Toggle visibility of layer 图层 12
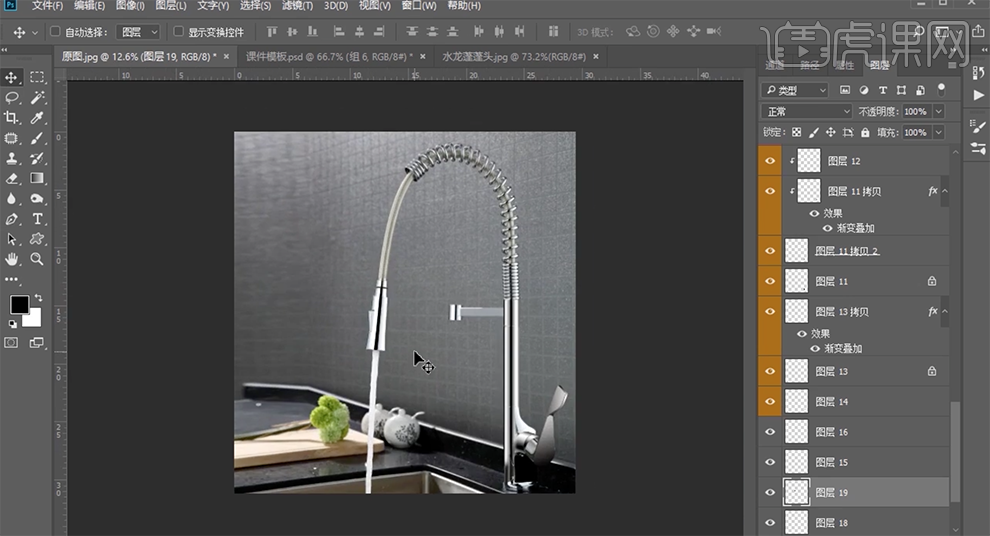 pyautogui.click(x=769, y=160)
